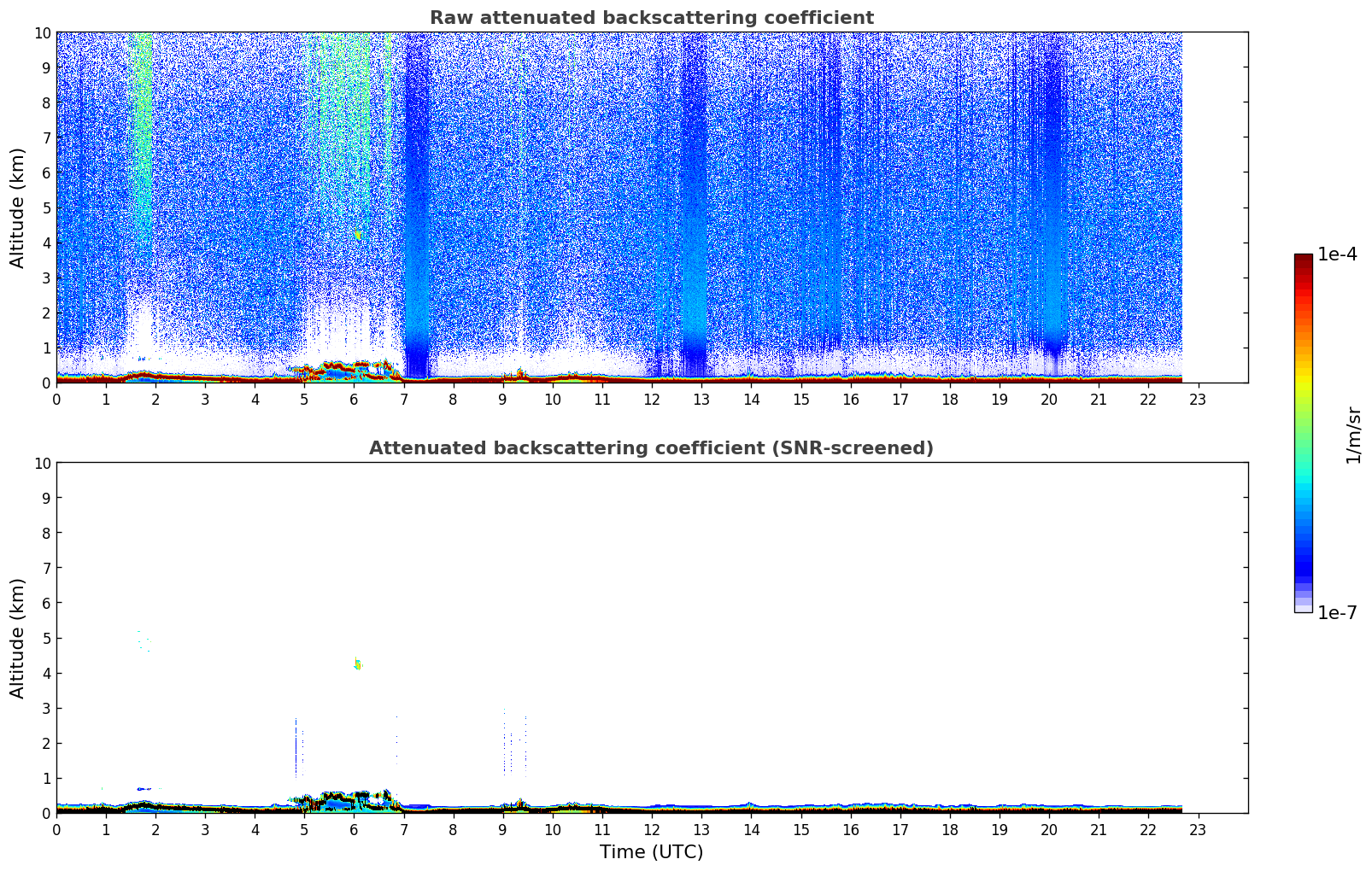Click altitude tick "10" on the SNR-screened plot
1372x871 pixels.
(x=43, y=463)
